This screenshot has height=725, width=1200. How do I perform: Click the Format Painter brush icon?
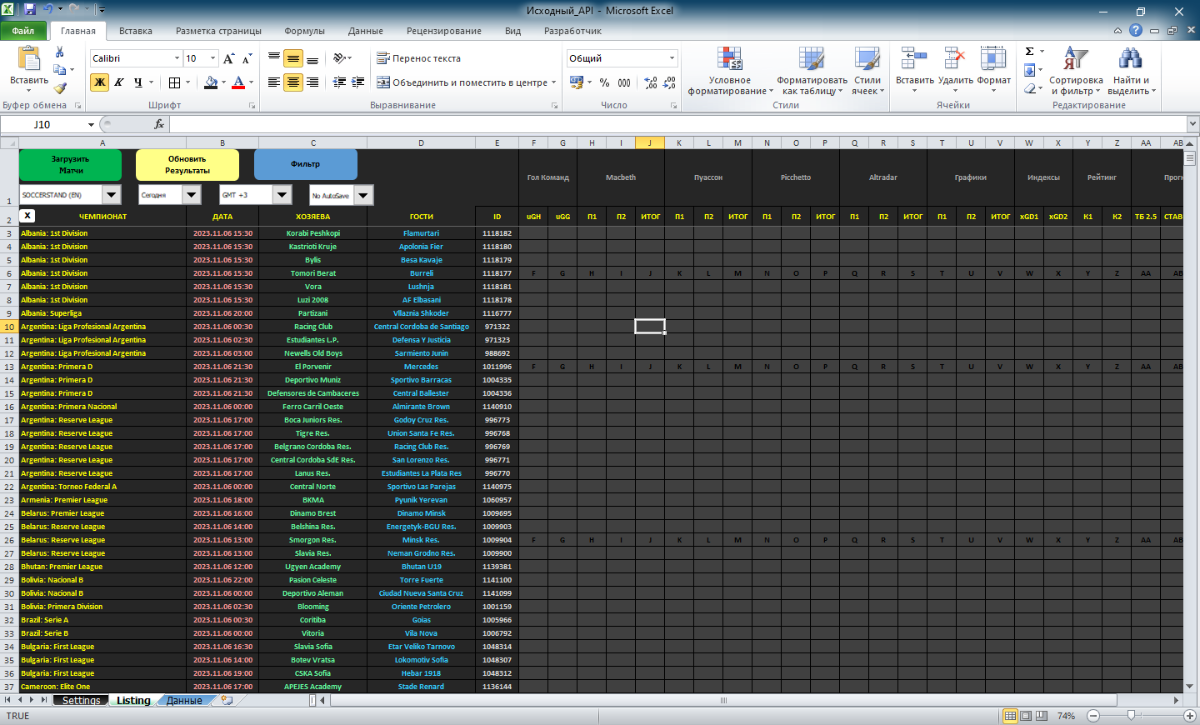60,88
